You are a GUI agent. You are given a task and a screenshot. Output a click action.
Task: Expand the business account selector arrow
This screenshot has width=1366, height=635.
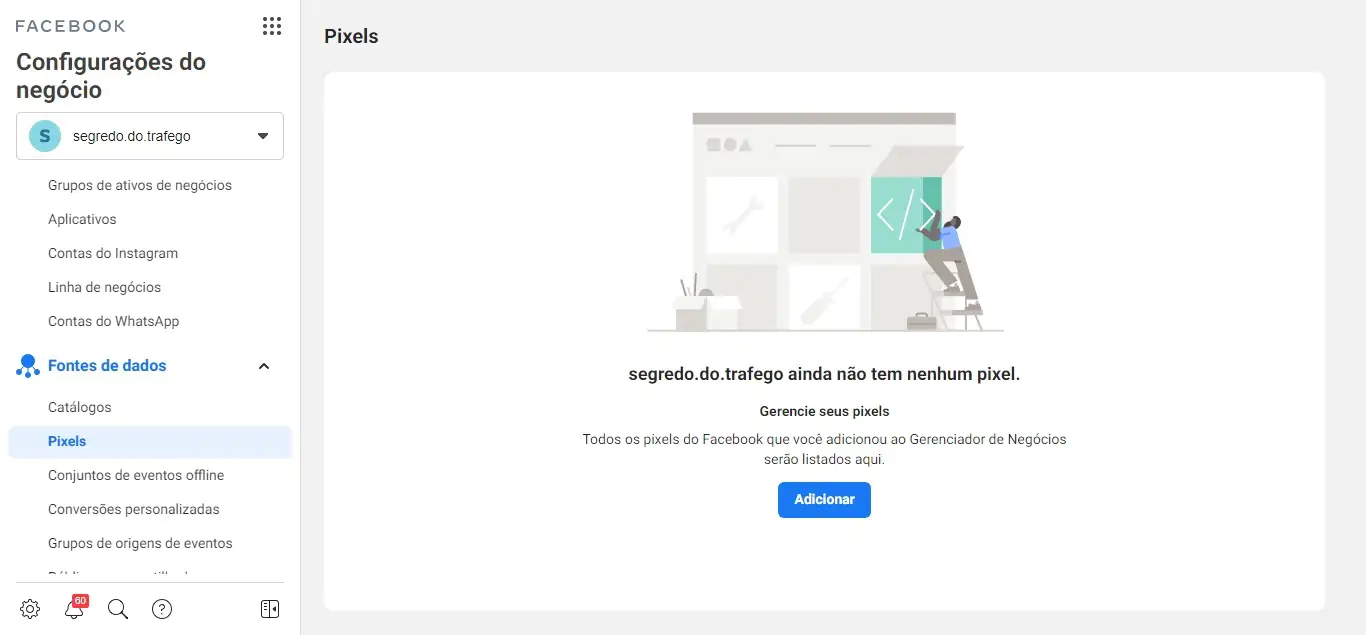[261, 135]
